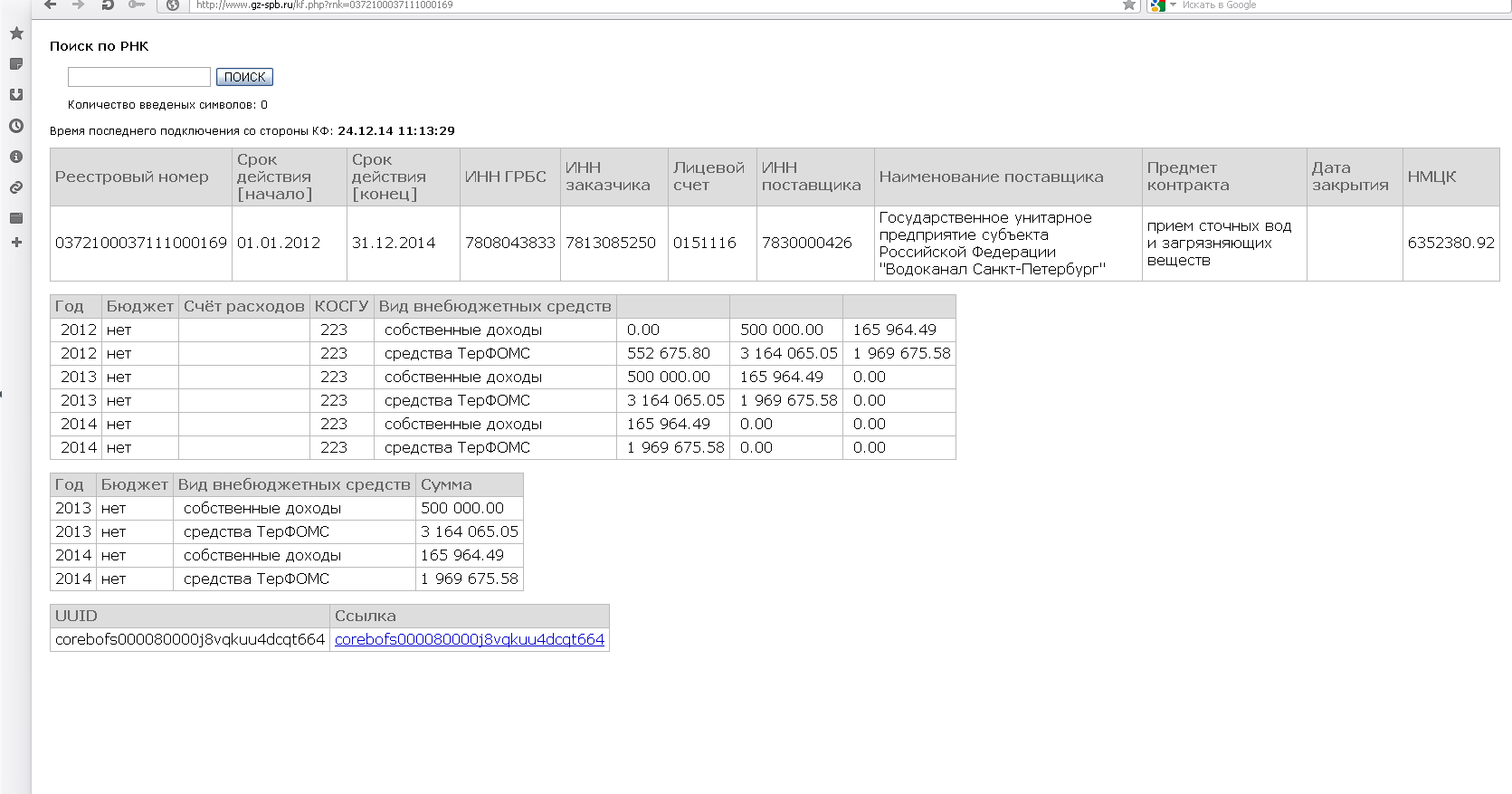
Task: Click customer ИНН value 7813085250
Action: (611, 243)
